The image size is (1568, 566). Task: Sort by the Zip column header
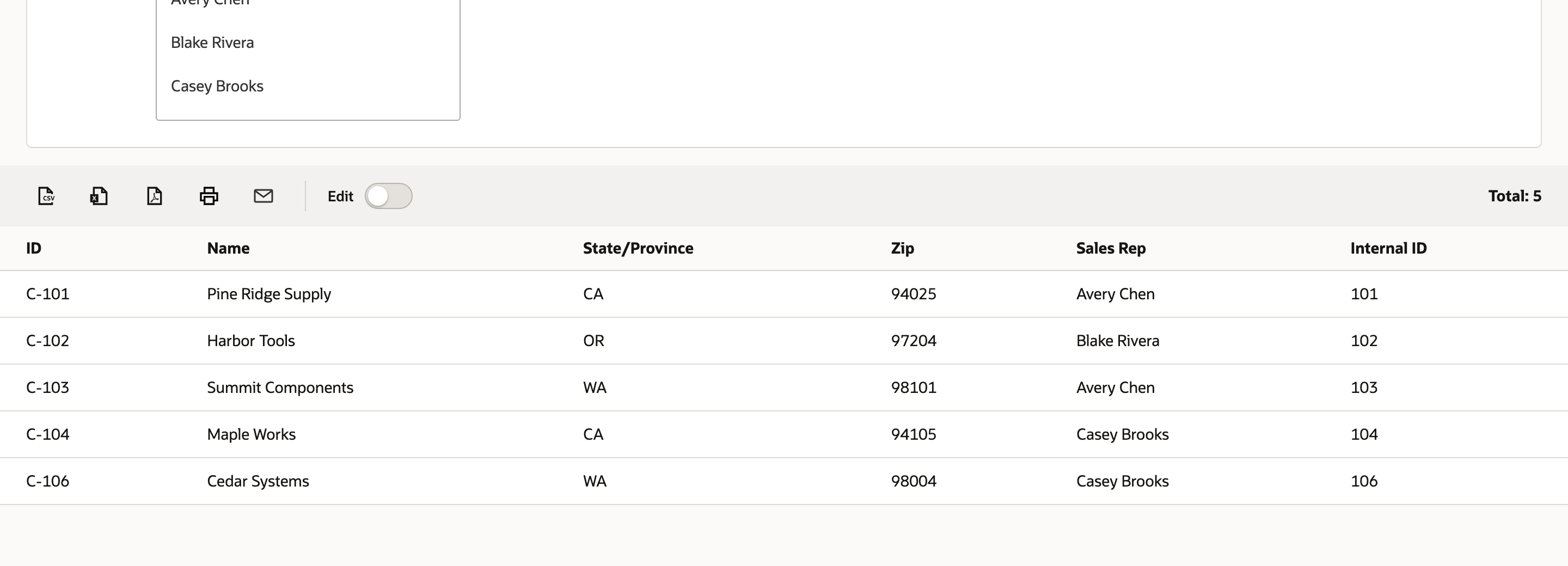pyautogui.click(x=902, y=248)
